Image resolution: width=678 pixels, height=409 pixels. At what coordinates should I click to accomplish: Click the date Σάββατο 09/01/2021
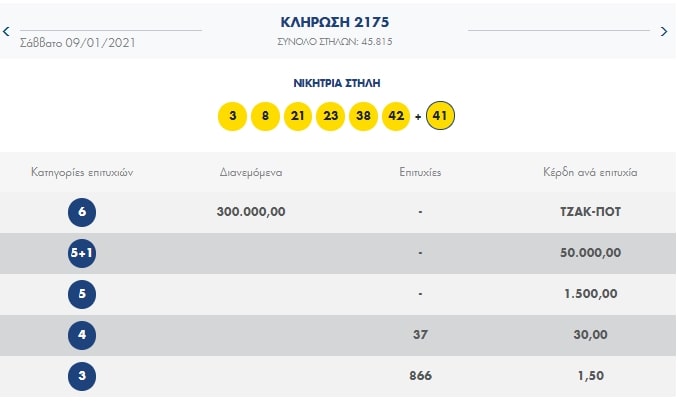[78, 43]
